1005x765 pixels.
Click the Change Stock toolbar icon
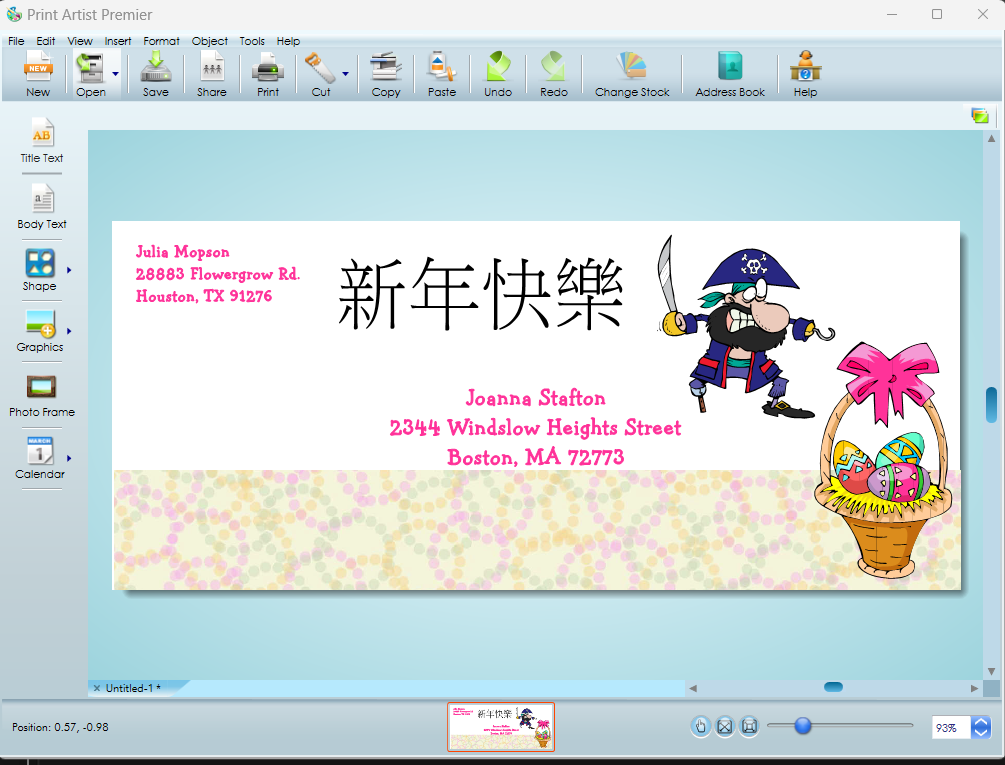tap(632, 72)
